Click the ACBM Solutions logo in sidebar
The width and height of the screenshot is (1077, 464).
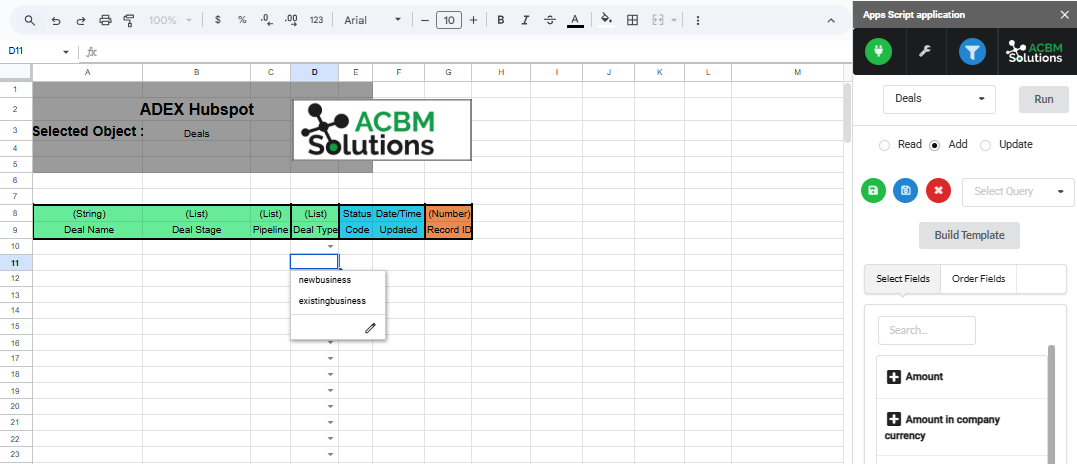click(x=1034, y=51)
